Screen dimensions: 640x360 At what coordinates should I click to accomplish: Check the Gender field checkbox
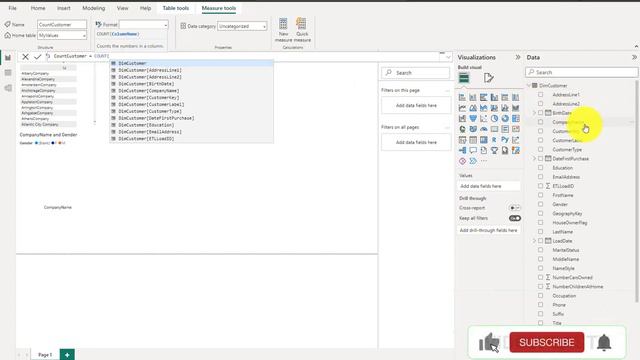point(540,204)
